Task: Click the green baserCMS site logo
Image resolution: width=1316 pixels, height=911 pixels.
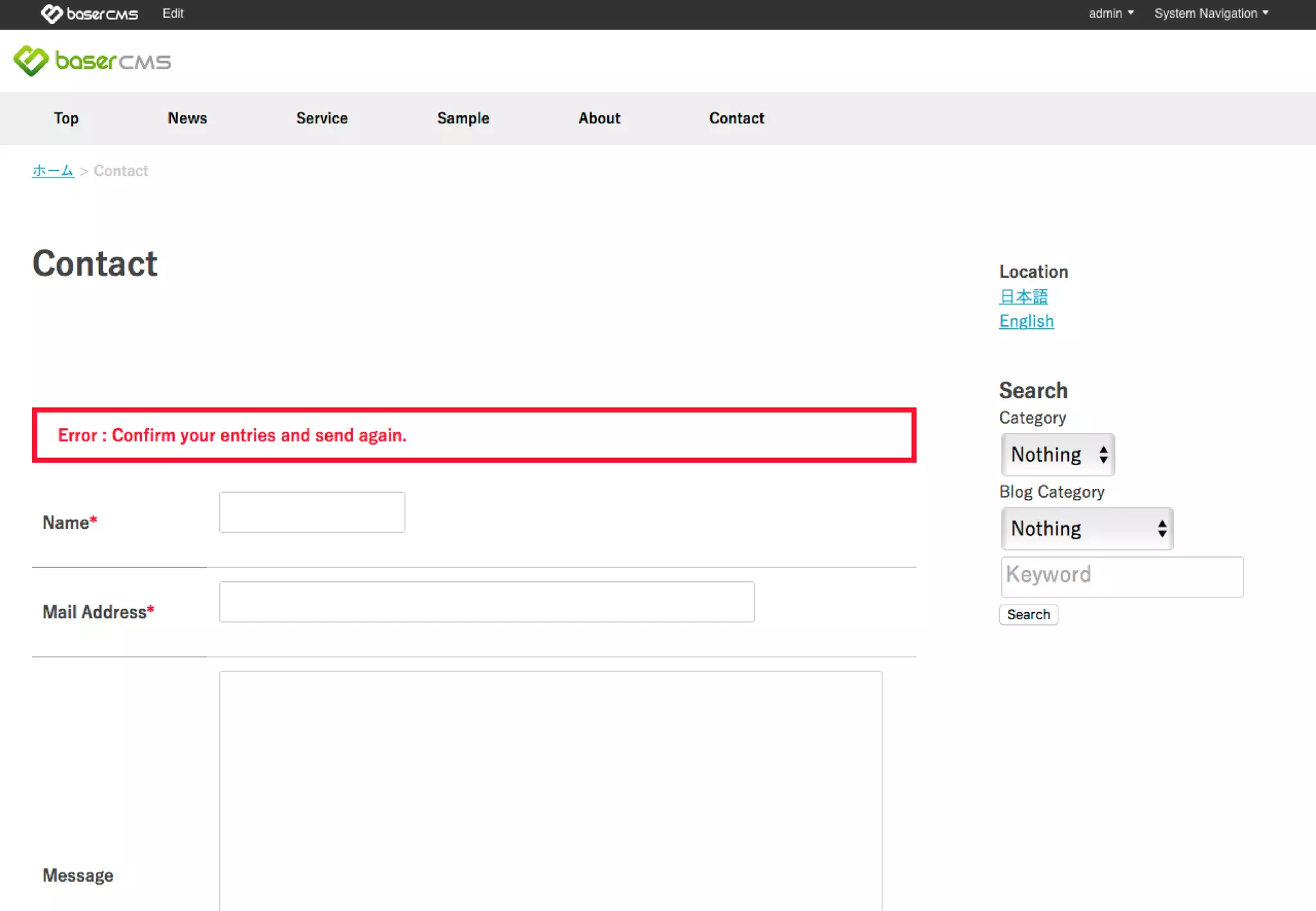Action: [x=93, y=61]
